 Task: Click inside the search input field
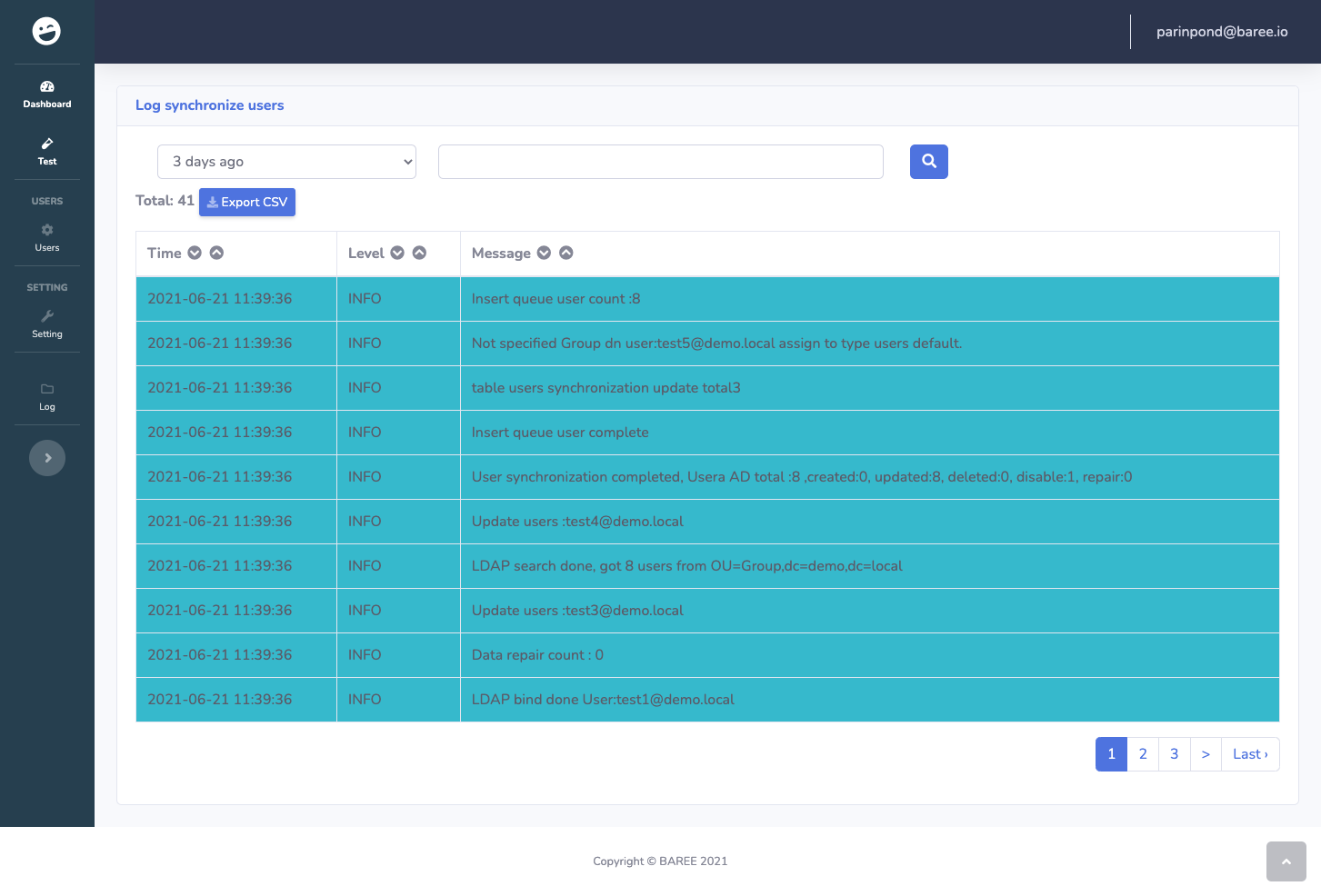[x=661, y=161]
